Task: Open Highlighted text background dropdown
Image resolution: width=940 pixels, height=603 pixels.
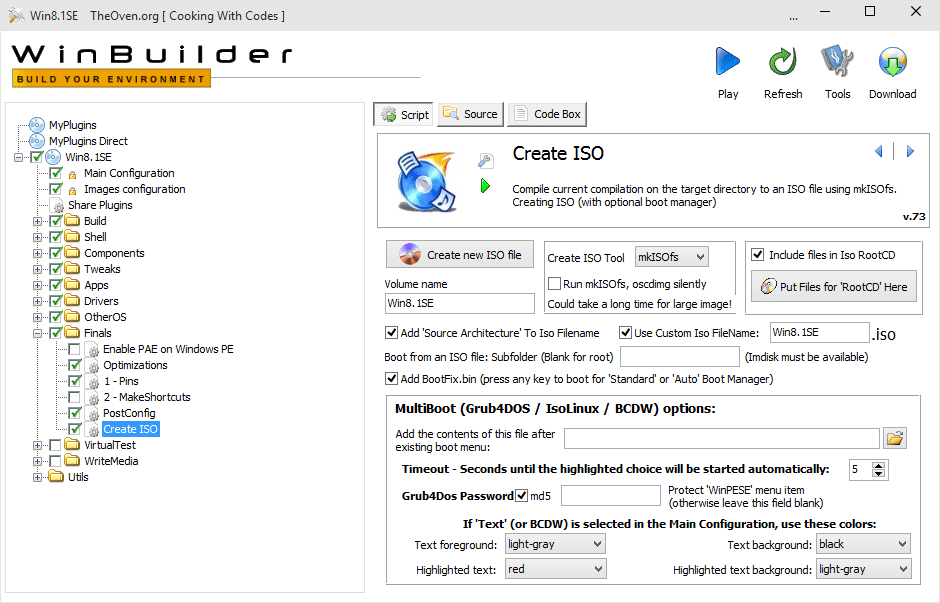Action: [864, 569]
